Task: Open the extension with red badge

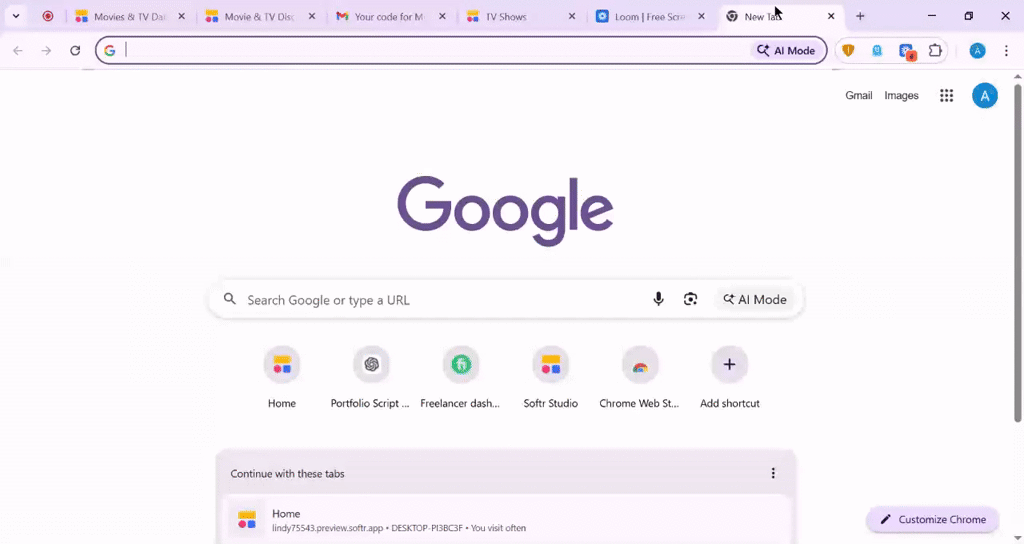Action: coord(906,51)
